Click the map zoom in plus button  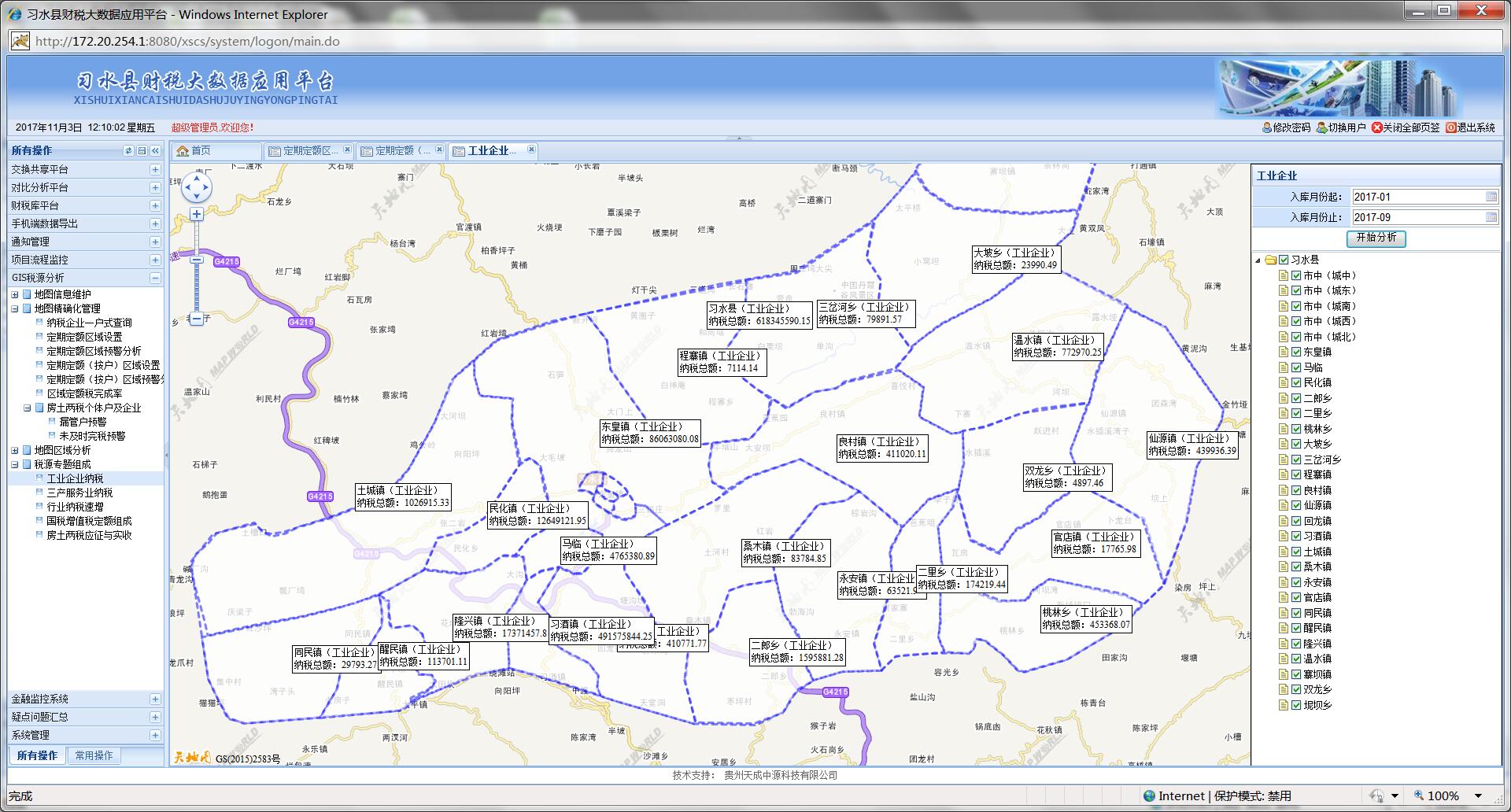[x=197, y=214]
